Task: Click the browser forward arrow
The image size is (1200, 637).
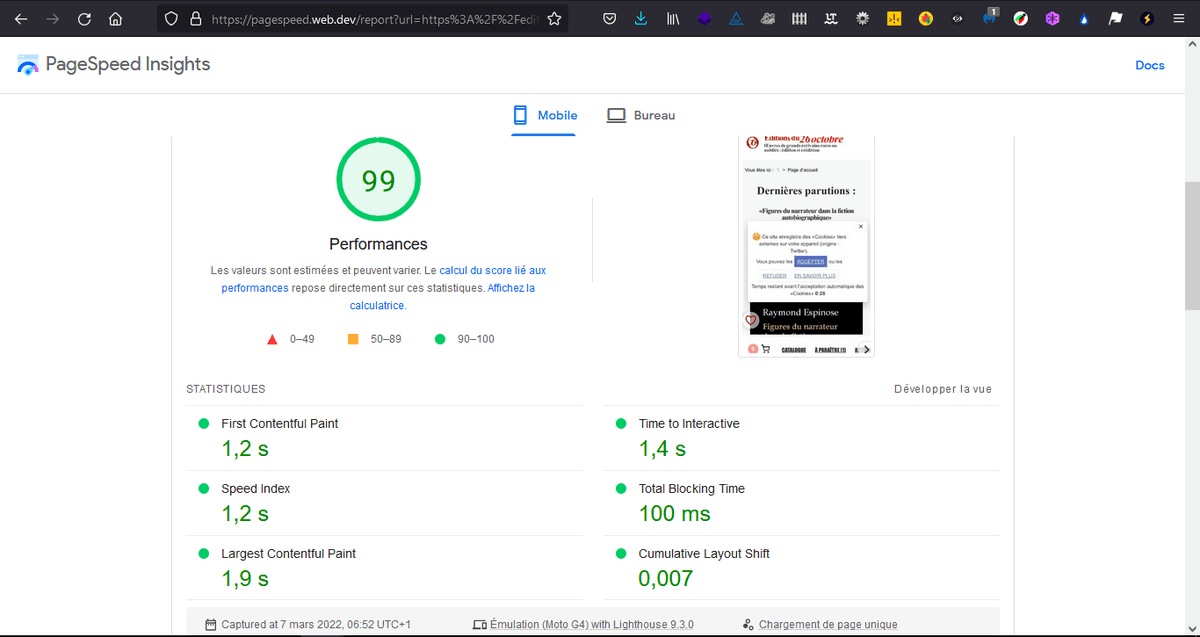Action: click(x=52, y=18)
